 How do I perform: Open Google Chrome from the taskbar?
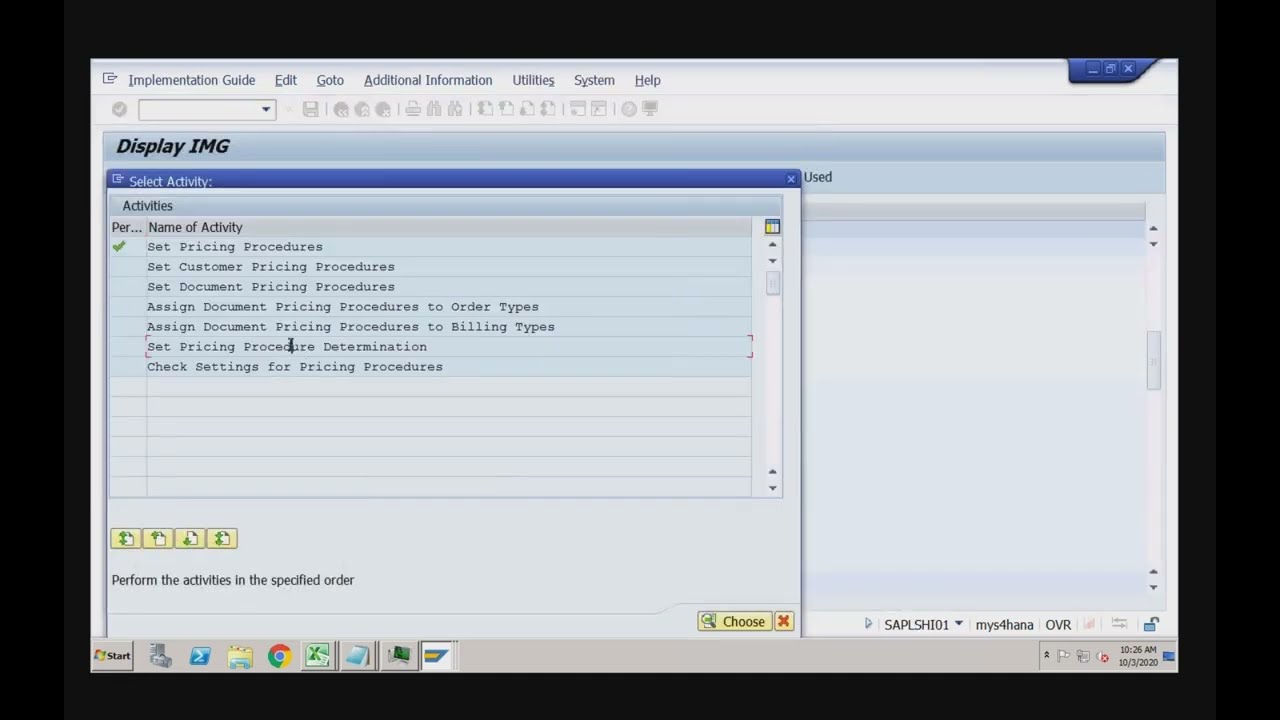279,656
